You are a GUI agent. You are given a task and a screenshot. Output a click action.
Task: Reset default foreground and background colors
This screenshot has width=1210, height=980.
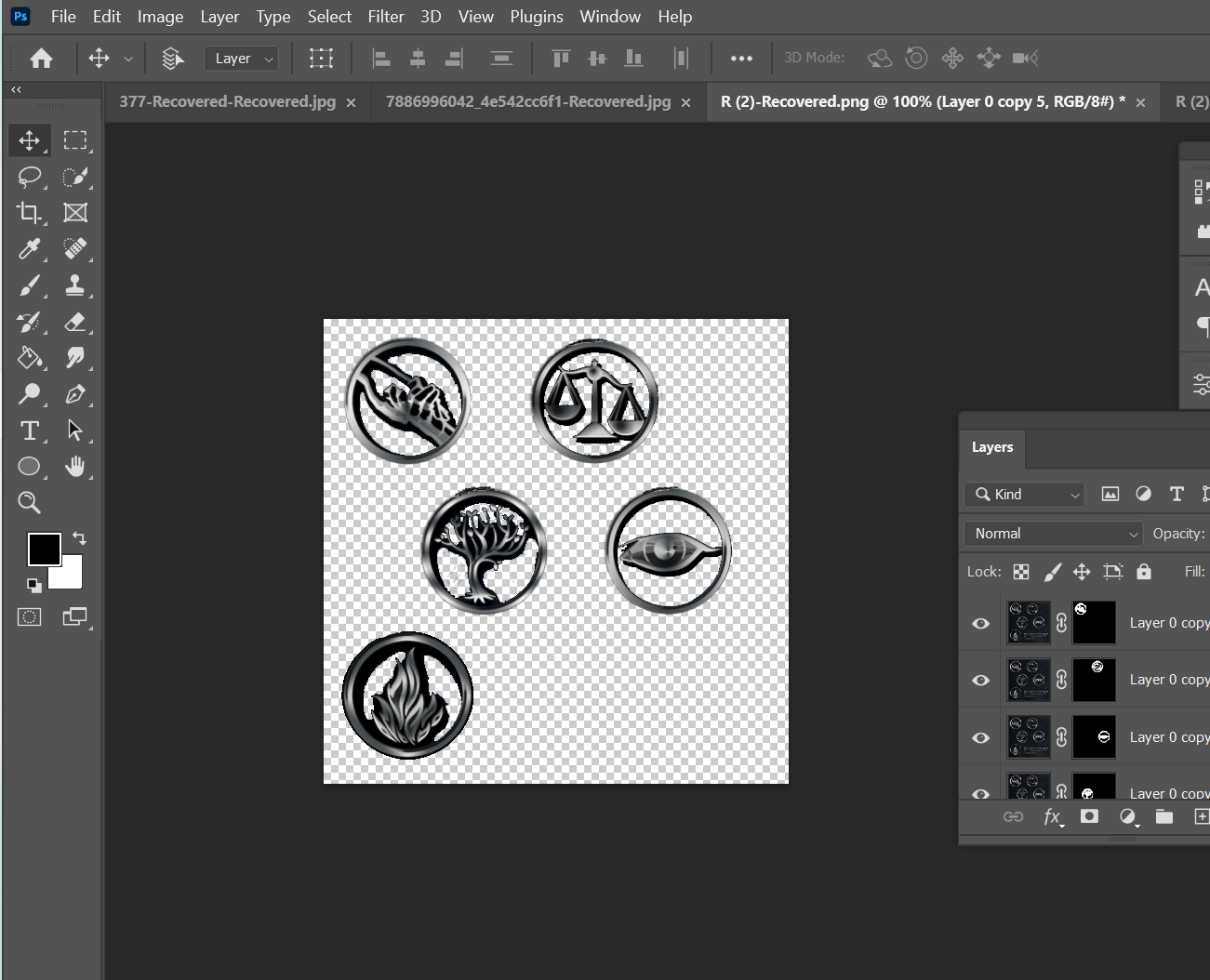tap(34, 586)
